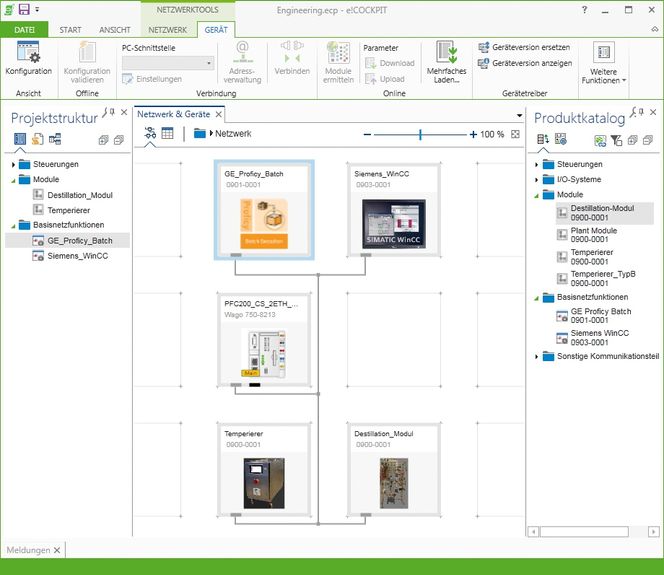Image resolution: width=664 pixels, height=575 pixels.
Task: Click the filter icon in Produktkatalog
Action: 616,139
